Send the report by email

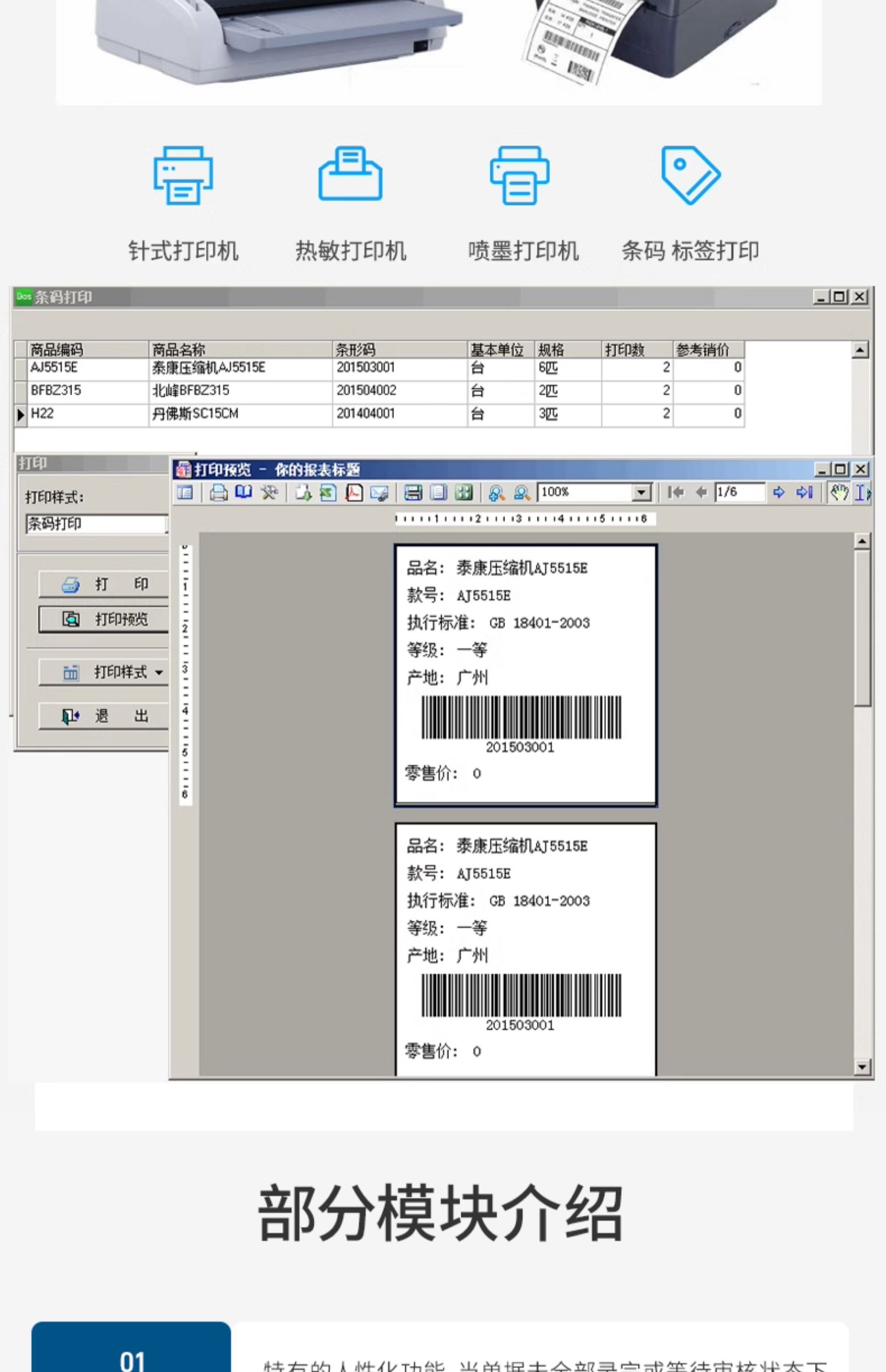379,492
